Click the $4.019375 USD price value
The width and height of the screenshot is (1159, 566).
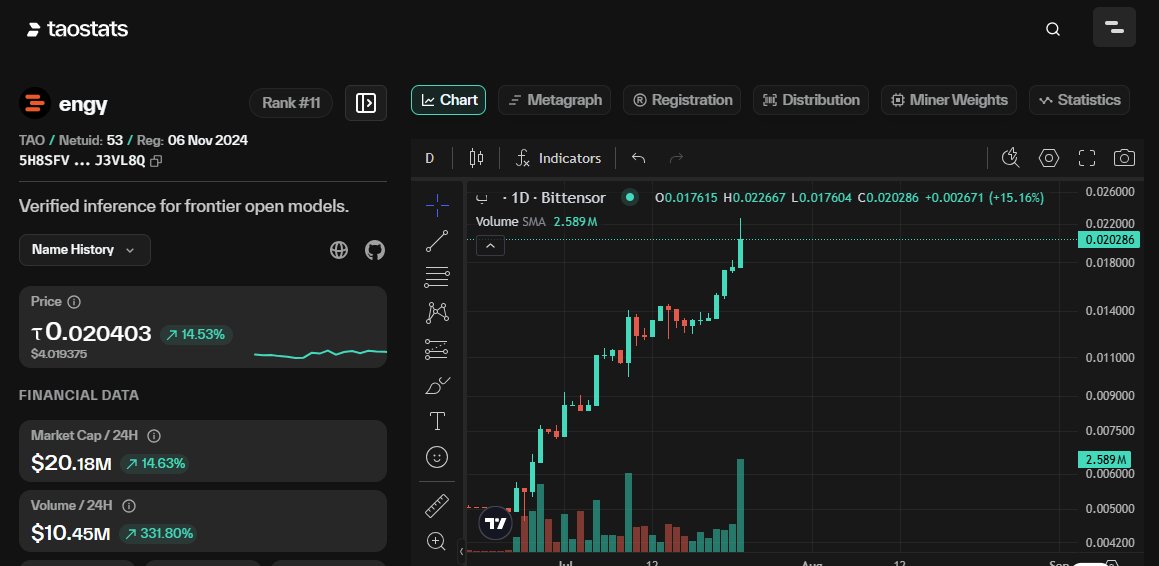point(59,354)
